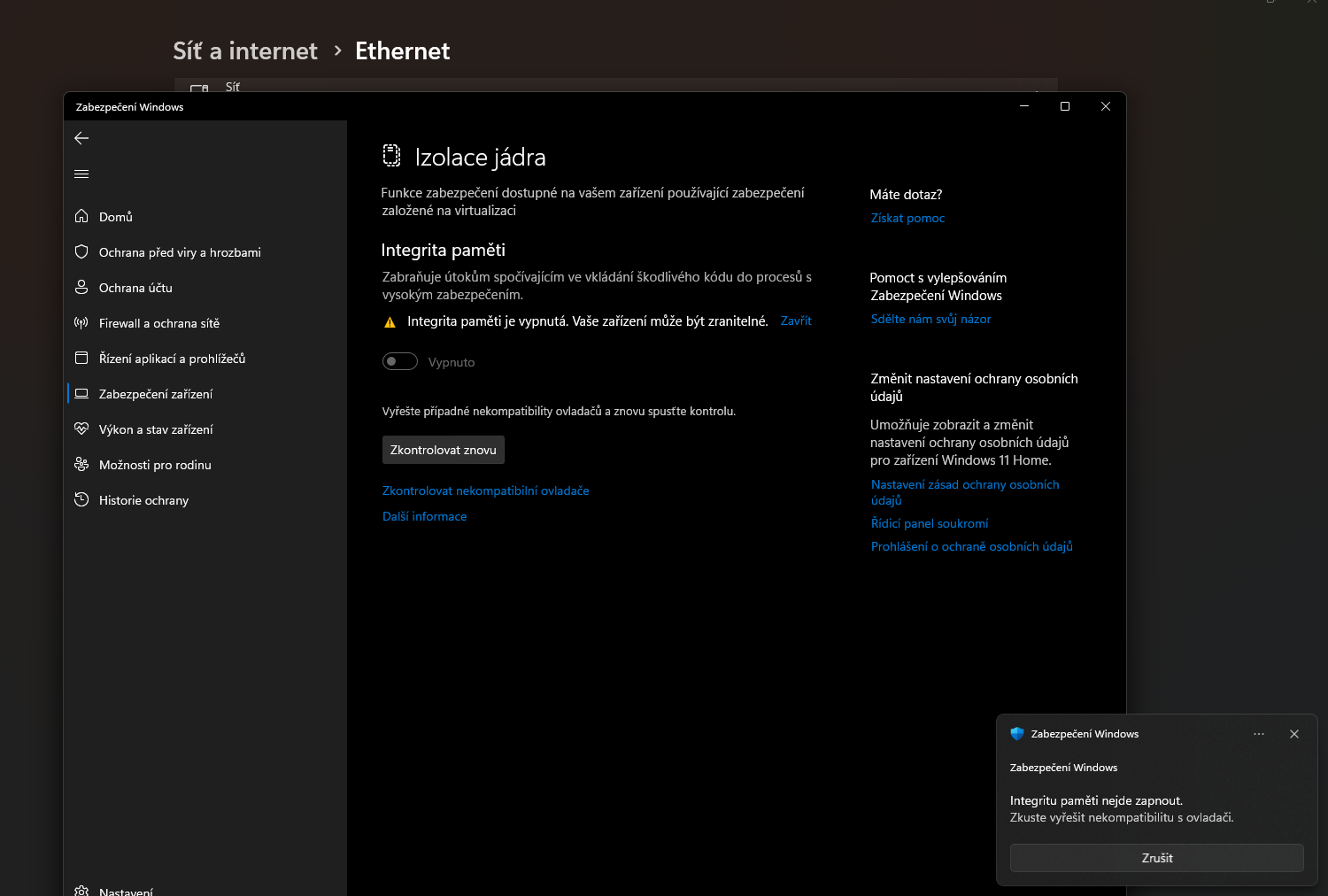Screen dimensions: 1328x896
Task: Select Řízení aplikací a prohlížečů
Action: click(x=172, y=359)
